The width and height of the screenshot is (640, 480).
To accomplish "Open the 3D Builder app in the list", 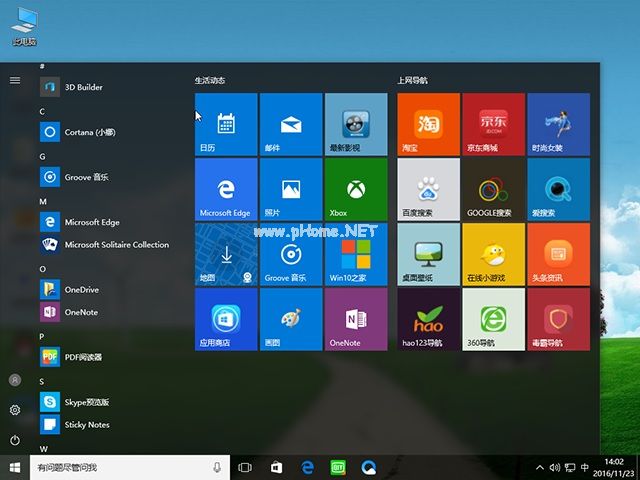I will tap(84, 87).
